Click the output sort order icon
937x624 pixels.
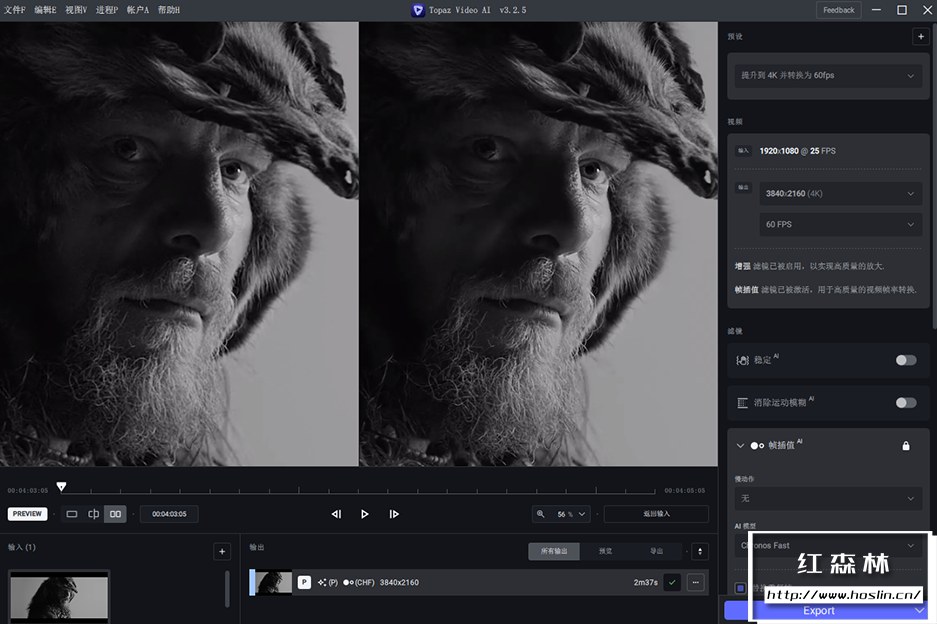point(700,551)
